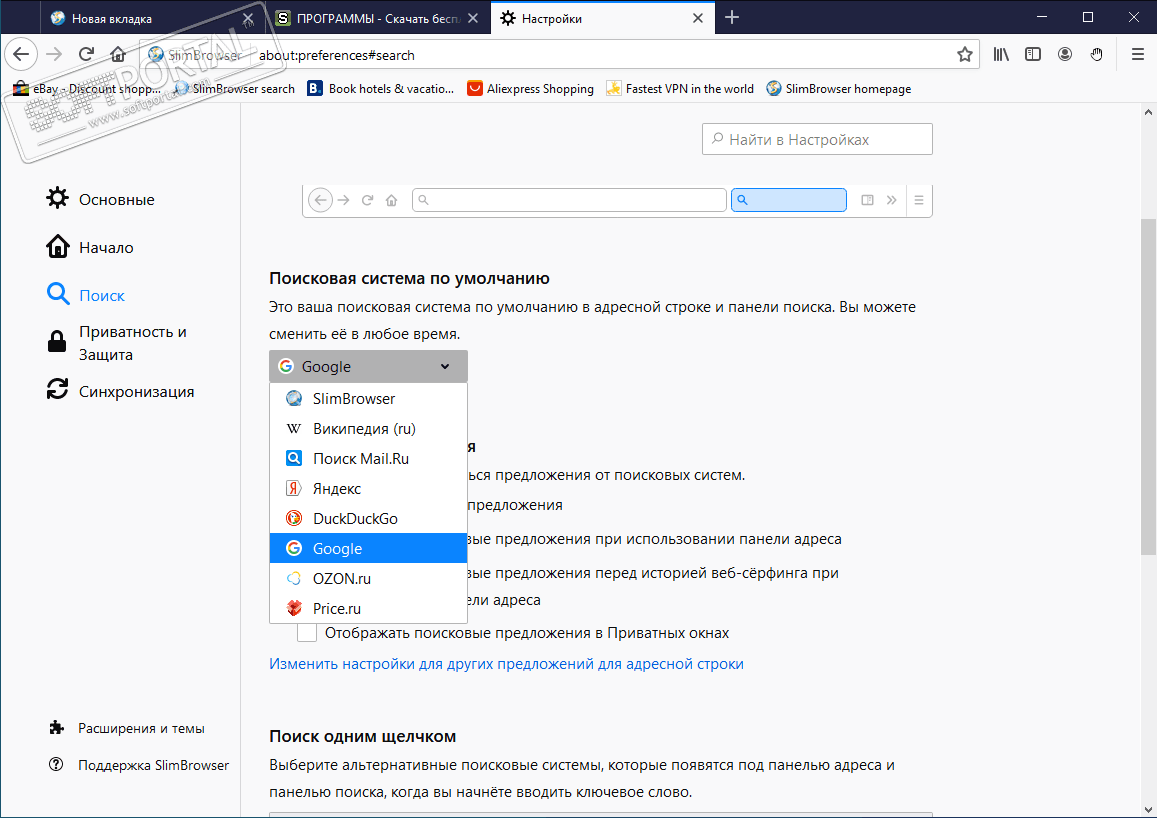This screenshot has width=1157, height=818.
Task: Choose Википедия (ru) in engine list
Action: point(368,429)
